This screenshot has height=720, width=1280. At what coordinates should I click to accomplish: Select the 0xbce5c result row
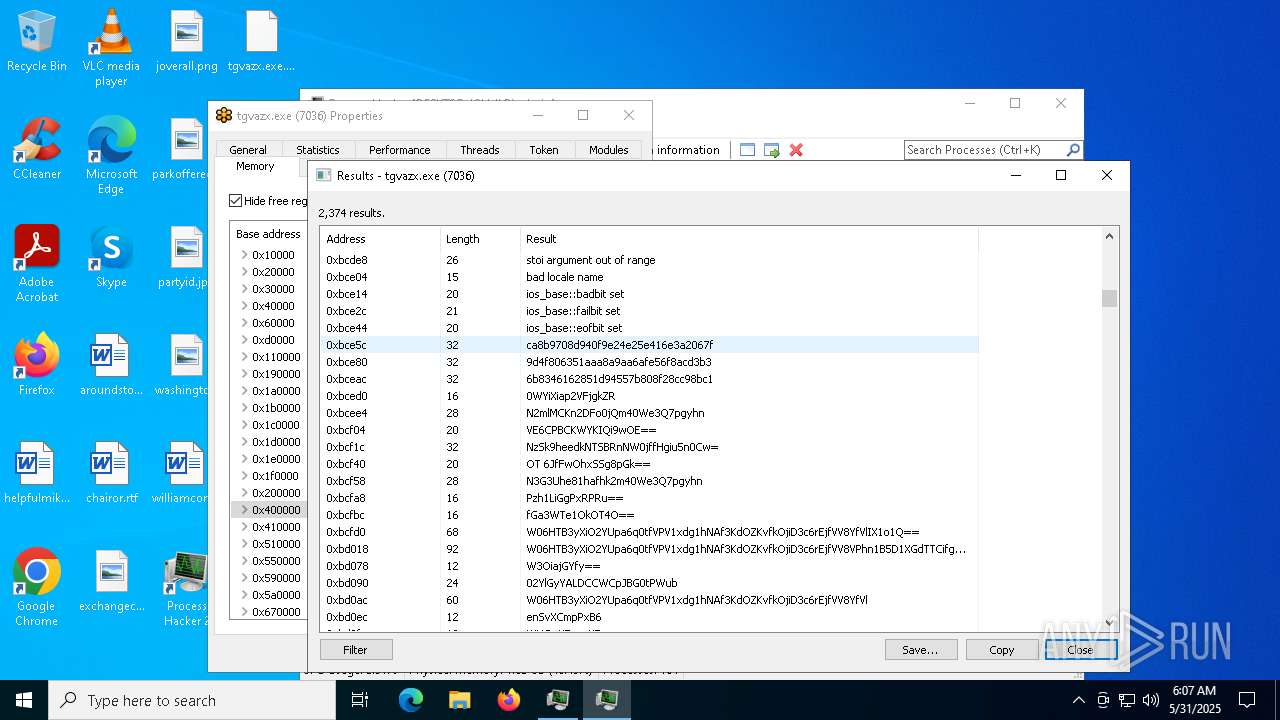[649, 345]
